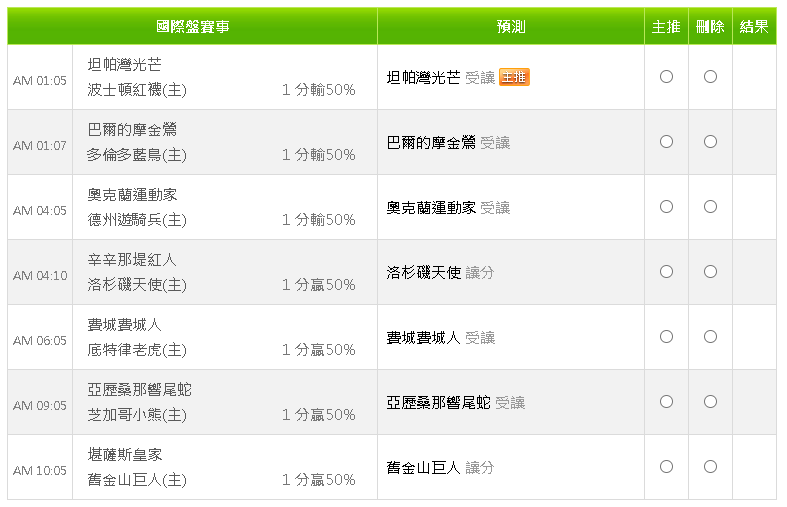The width and height of the screenshot is (787, 507).
Task: Select 主推 radio for 費城費城人 prediction
Action: (x=666, y=337)
